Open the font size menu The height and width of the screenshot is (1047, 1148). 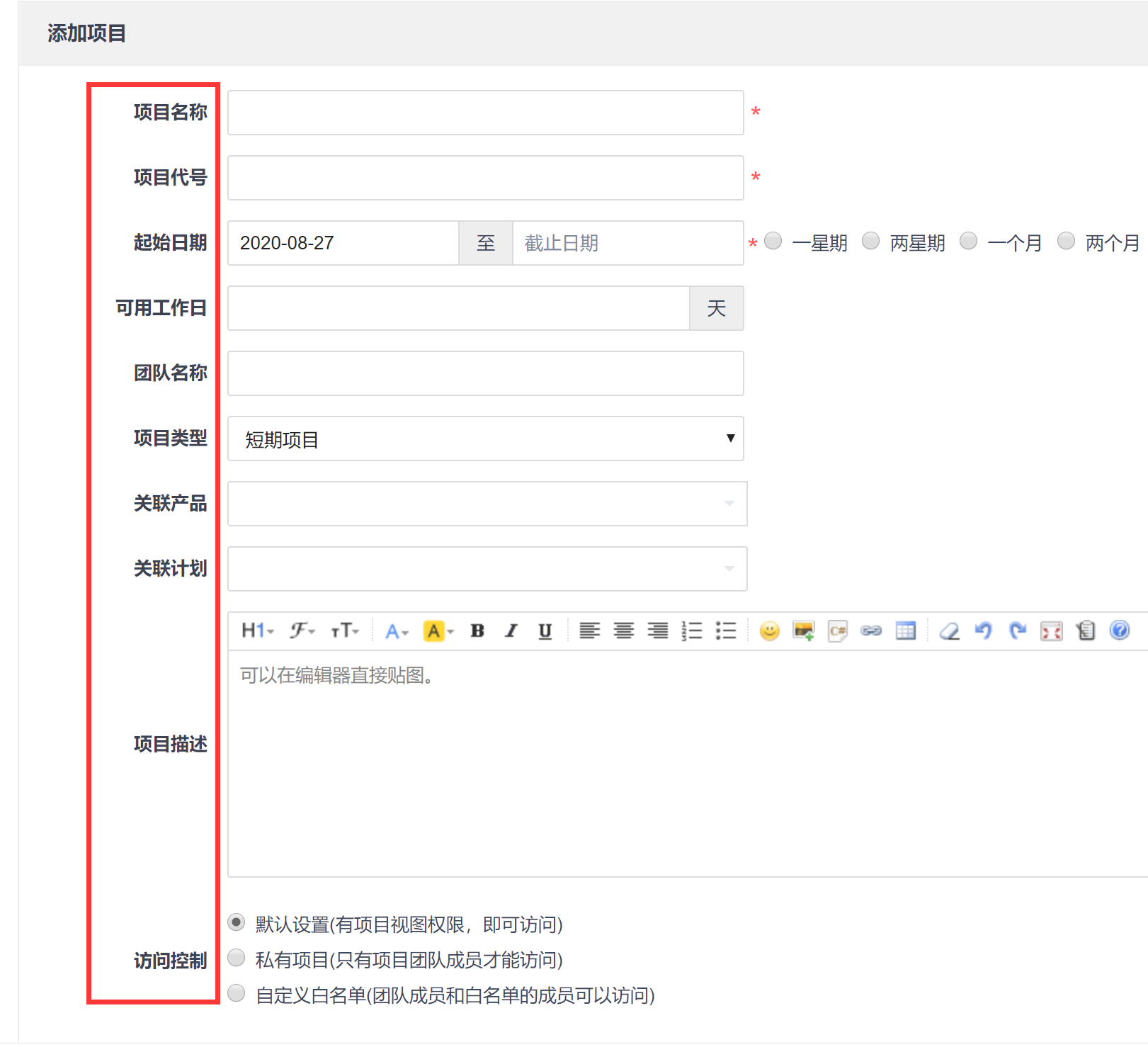coord(345,630)
